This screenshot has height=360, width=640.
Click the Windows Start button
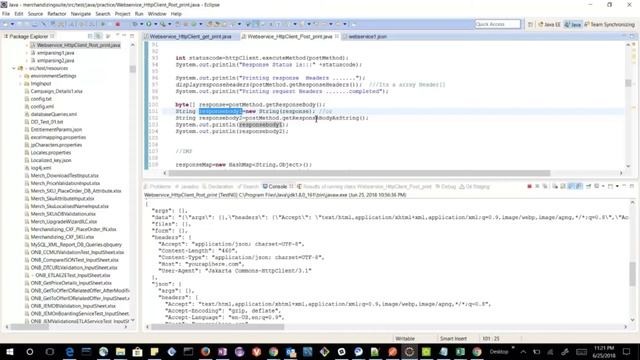(9, 351)
